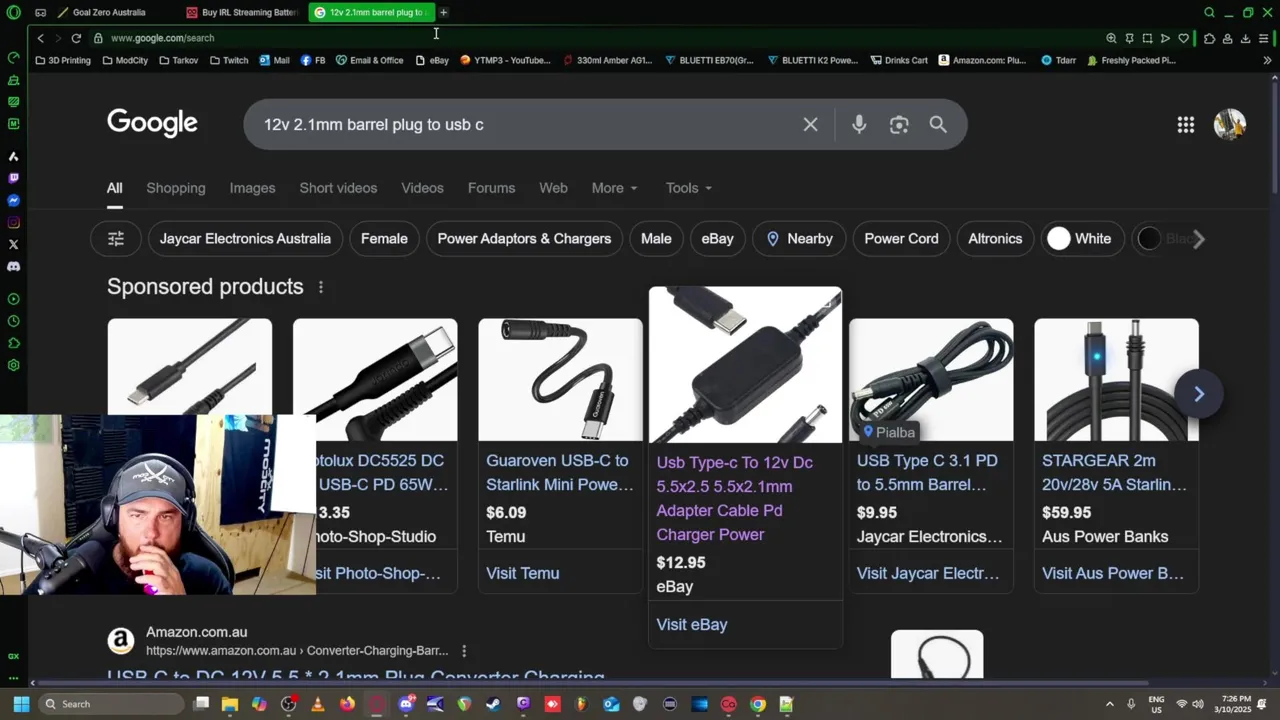The width and height of the screenshot is (1280, 720).
Task: Open the STARGEAR 2m cable product thumbnail
Action: point(1116,380)
